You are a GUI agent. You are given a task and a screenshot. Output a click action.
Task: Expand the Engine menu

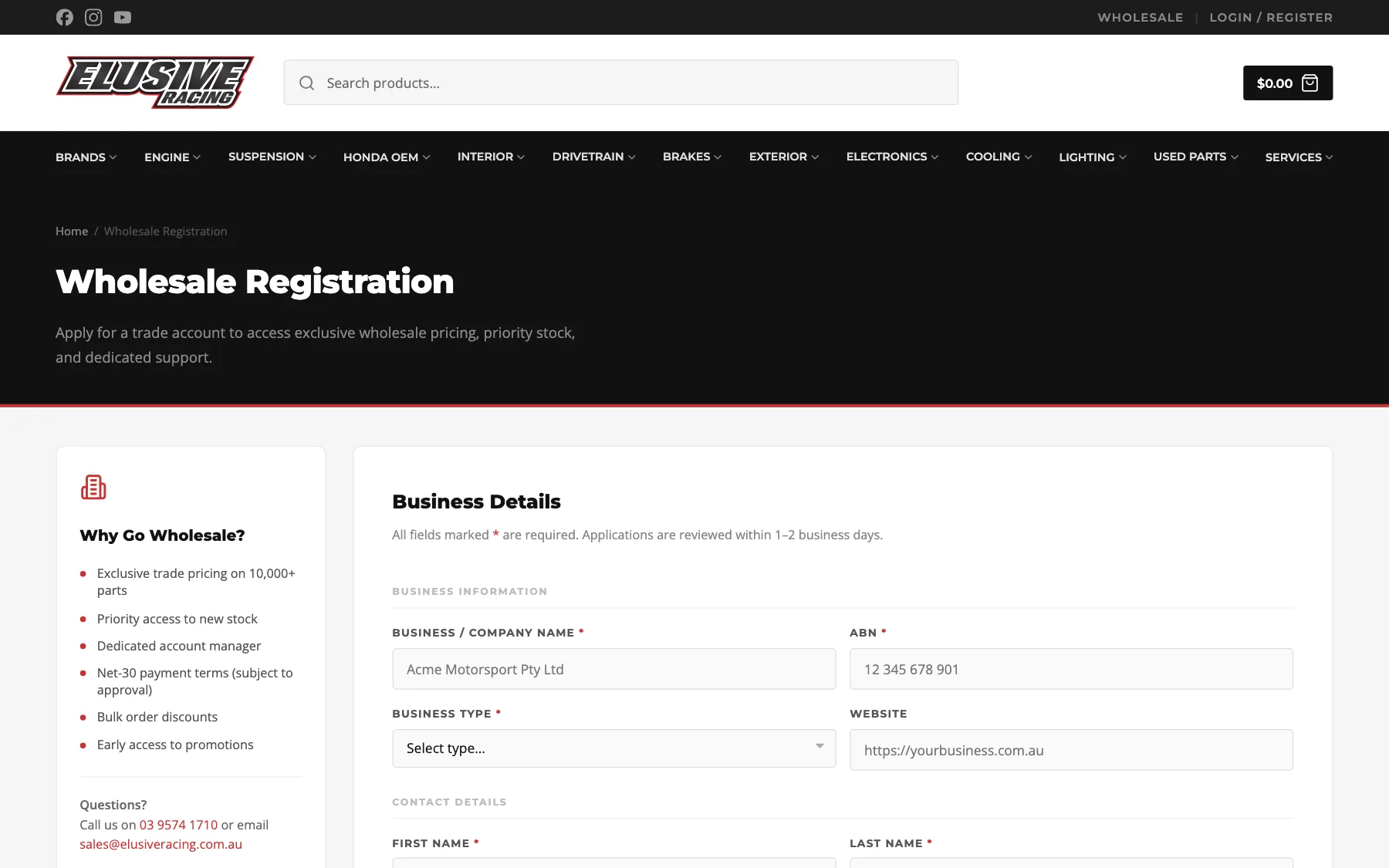tap(172, 157)
